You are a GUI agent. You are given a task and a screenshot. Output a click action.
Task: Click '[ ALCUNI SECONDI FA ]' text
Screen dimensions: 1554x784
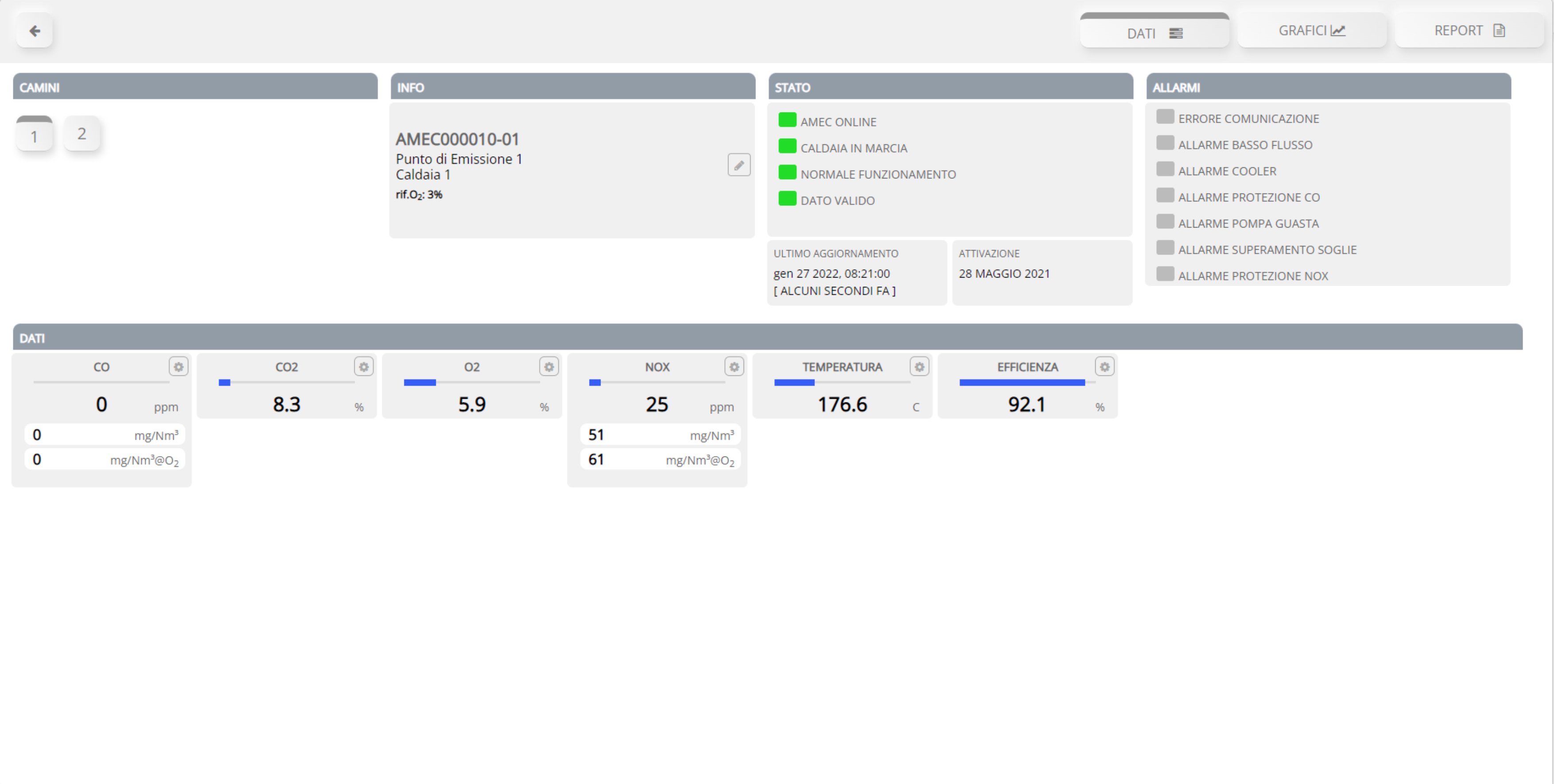(x=834, y=291)
